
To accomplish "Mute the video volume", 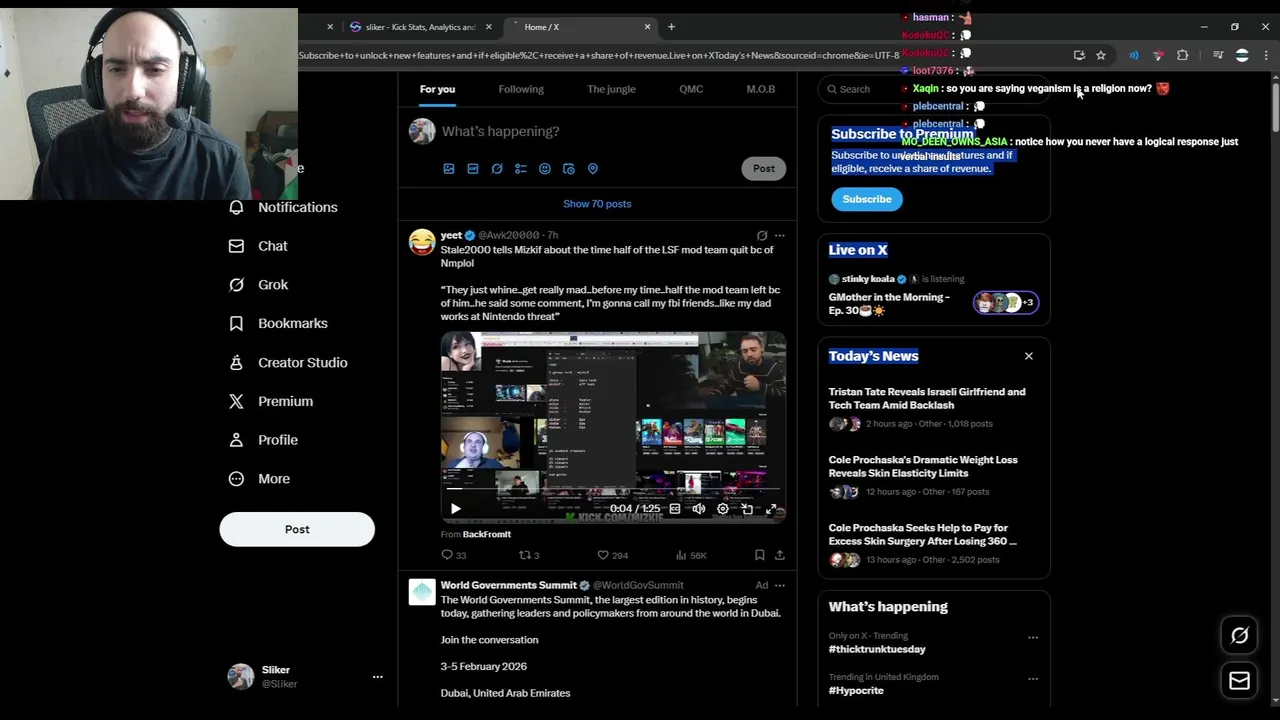I will coord(699,509).
